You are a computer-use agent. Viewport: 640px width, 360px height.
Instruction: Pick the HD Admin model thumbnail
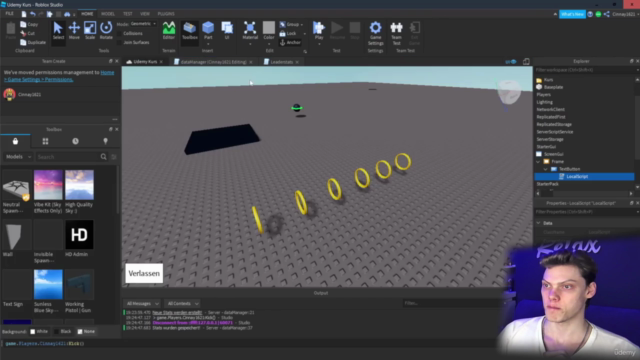(79, 235)
